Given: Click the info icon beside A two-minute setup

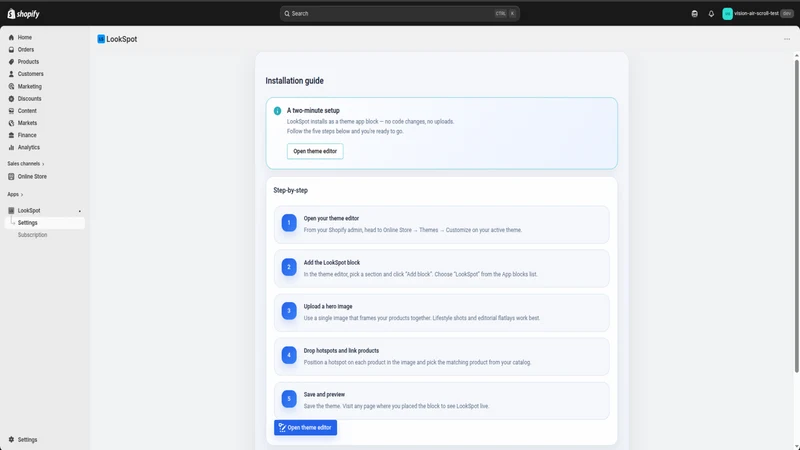Looking at the screenshot, I should (x=278, y=111).
